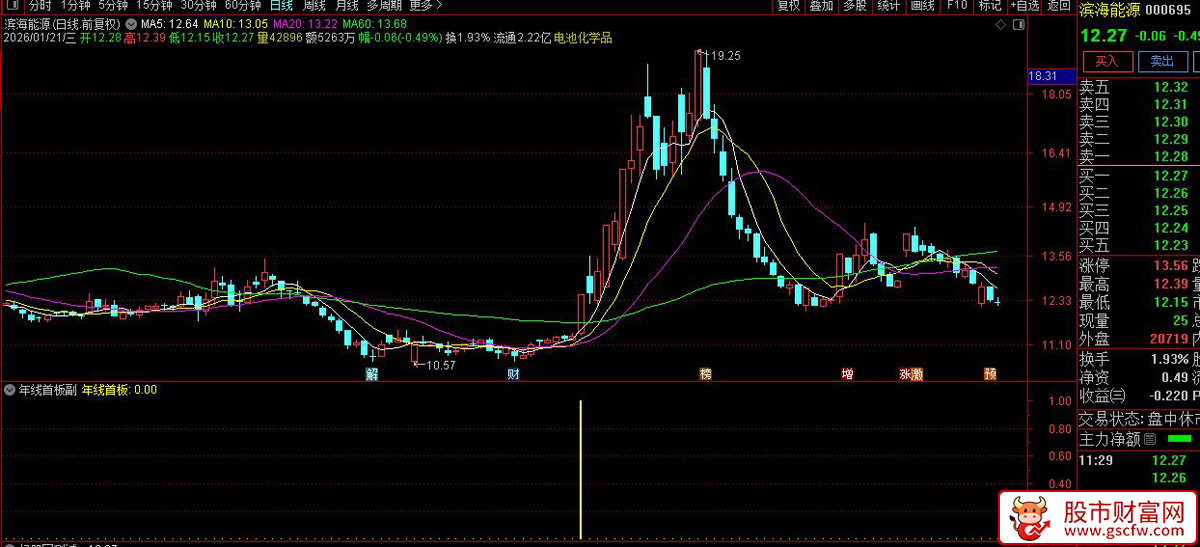Click the 涨停 limit-up price 13.56

tap(1171, 266)
